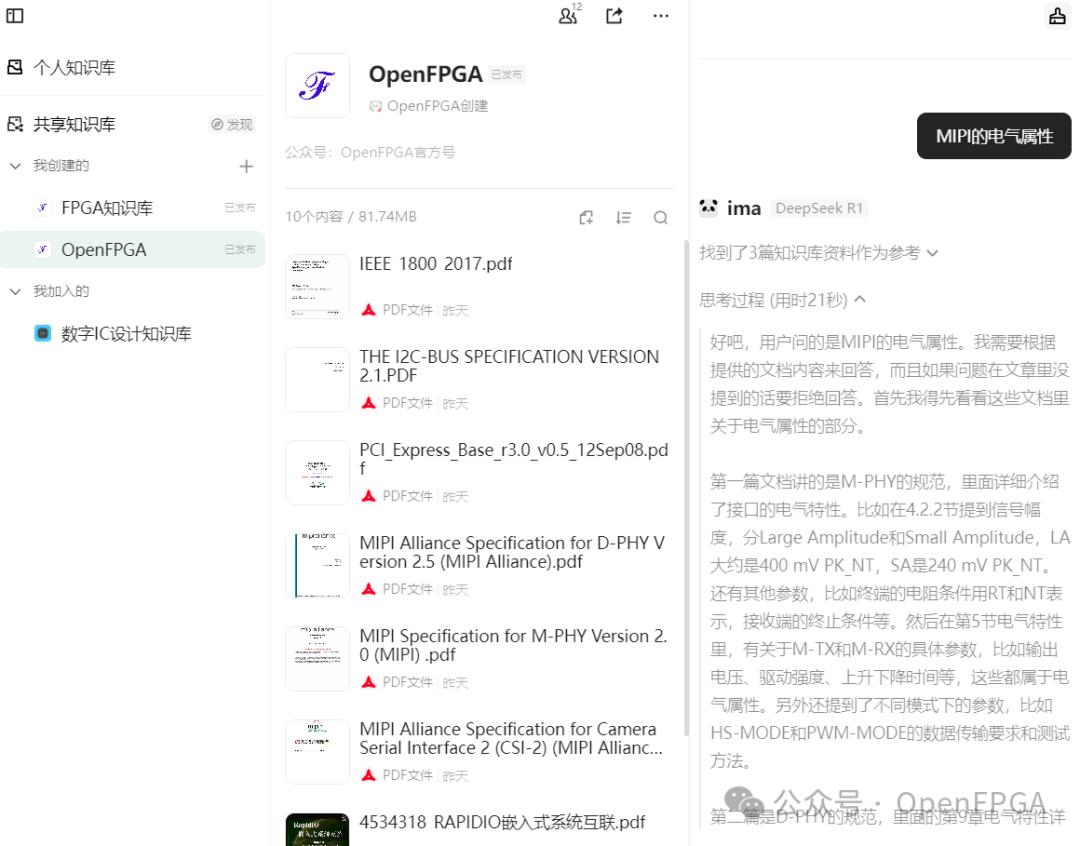This screenshot has height=846, width=1080.
Task: Click the file list scrollbar
Action: (x=685, y=488)
